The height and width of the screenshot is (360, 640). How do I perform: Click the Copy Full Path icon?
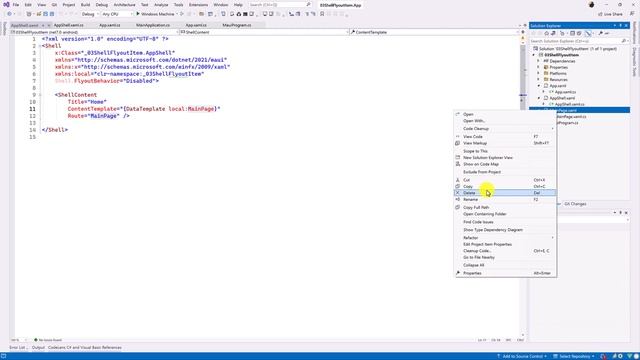pyautogui.click(x=458, y=207)
